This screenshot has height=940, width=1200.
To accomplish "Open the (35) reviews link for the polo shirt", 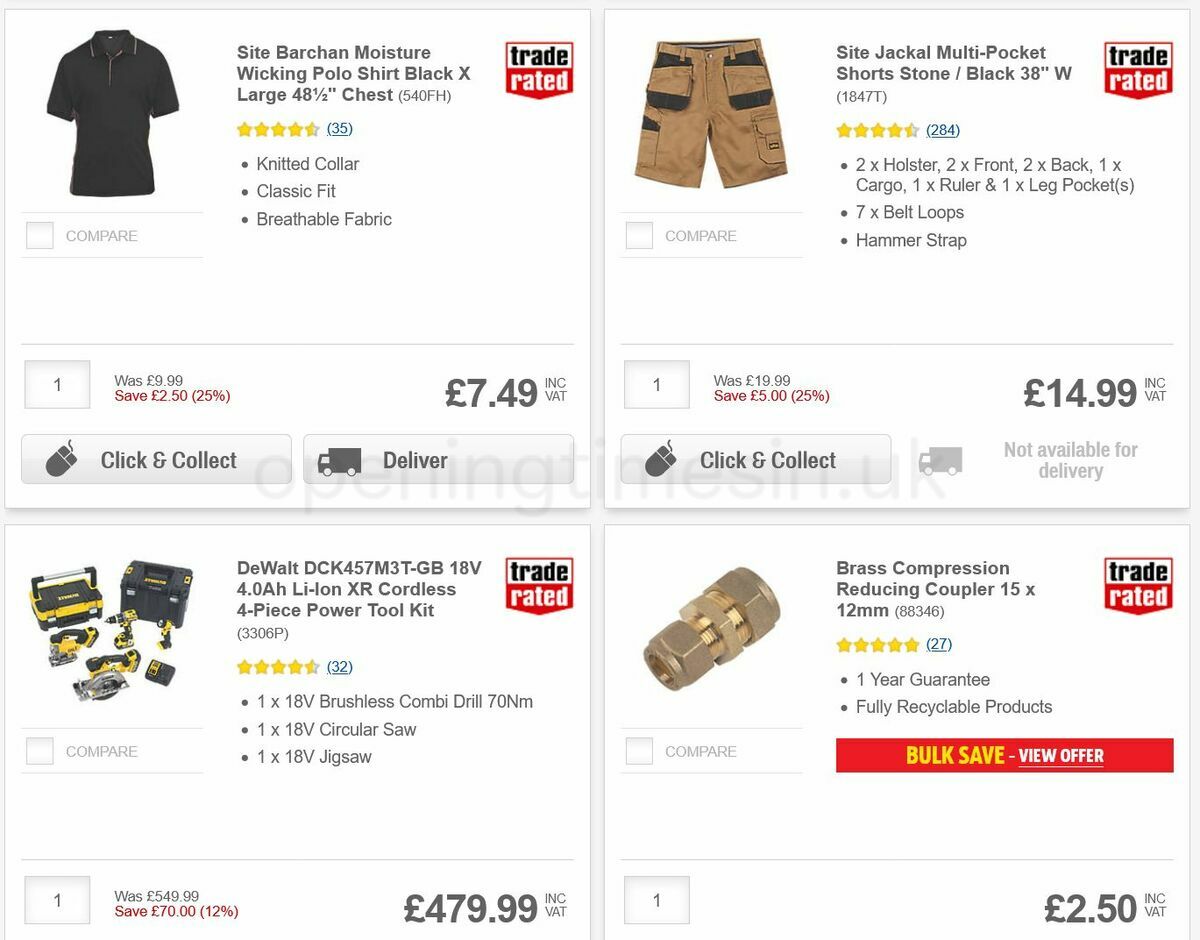I will click(334, 128).
